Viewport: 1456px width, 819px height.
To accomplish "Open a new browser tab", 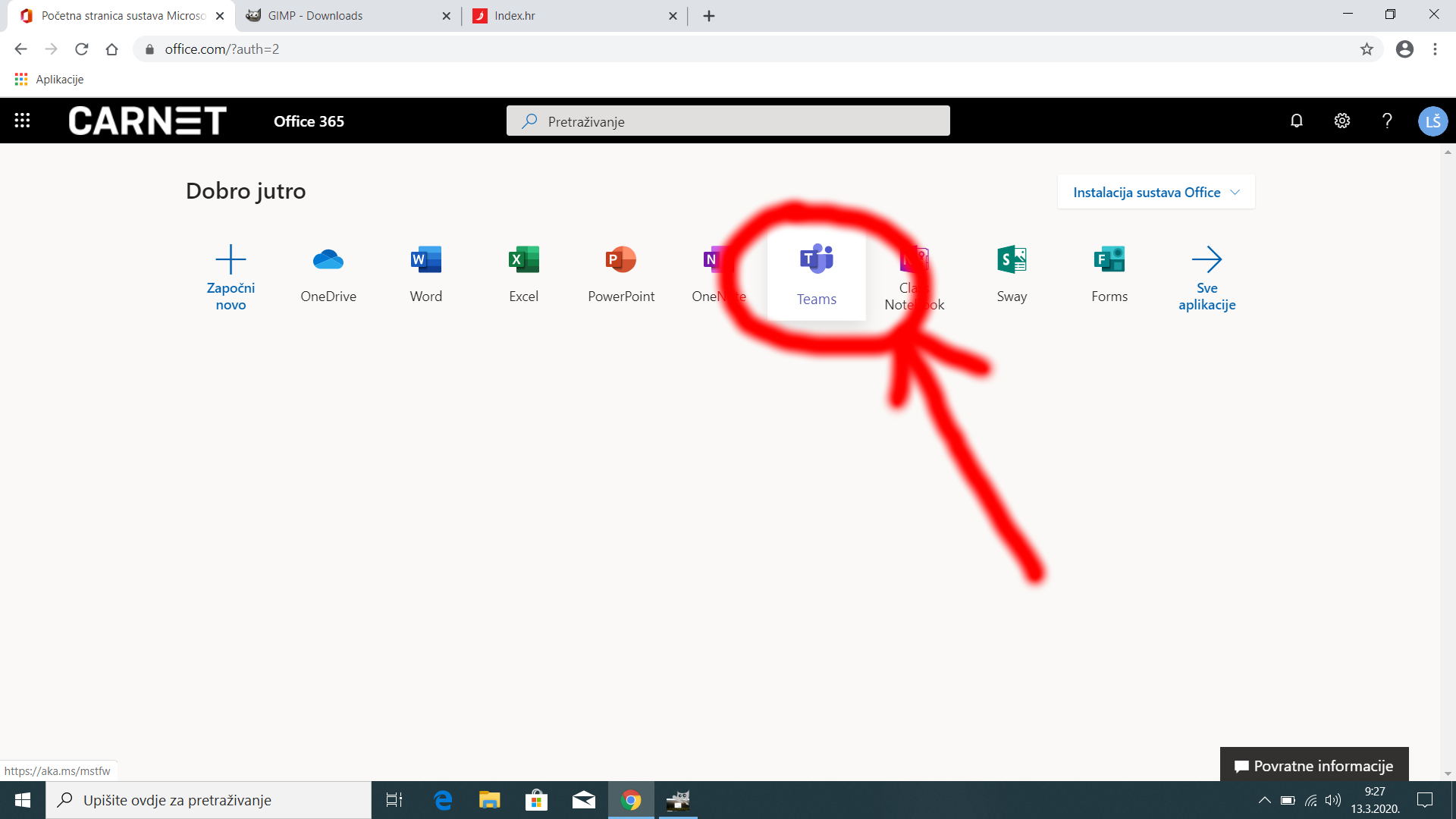I will click(709, 16).
